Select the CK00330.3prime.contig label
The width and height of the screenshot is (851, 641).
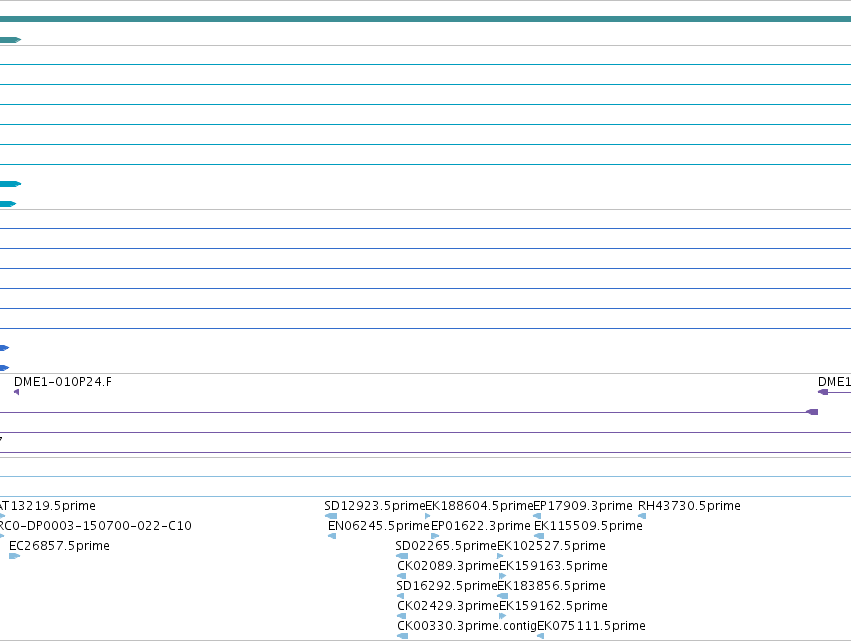click(467, 626)
